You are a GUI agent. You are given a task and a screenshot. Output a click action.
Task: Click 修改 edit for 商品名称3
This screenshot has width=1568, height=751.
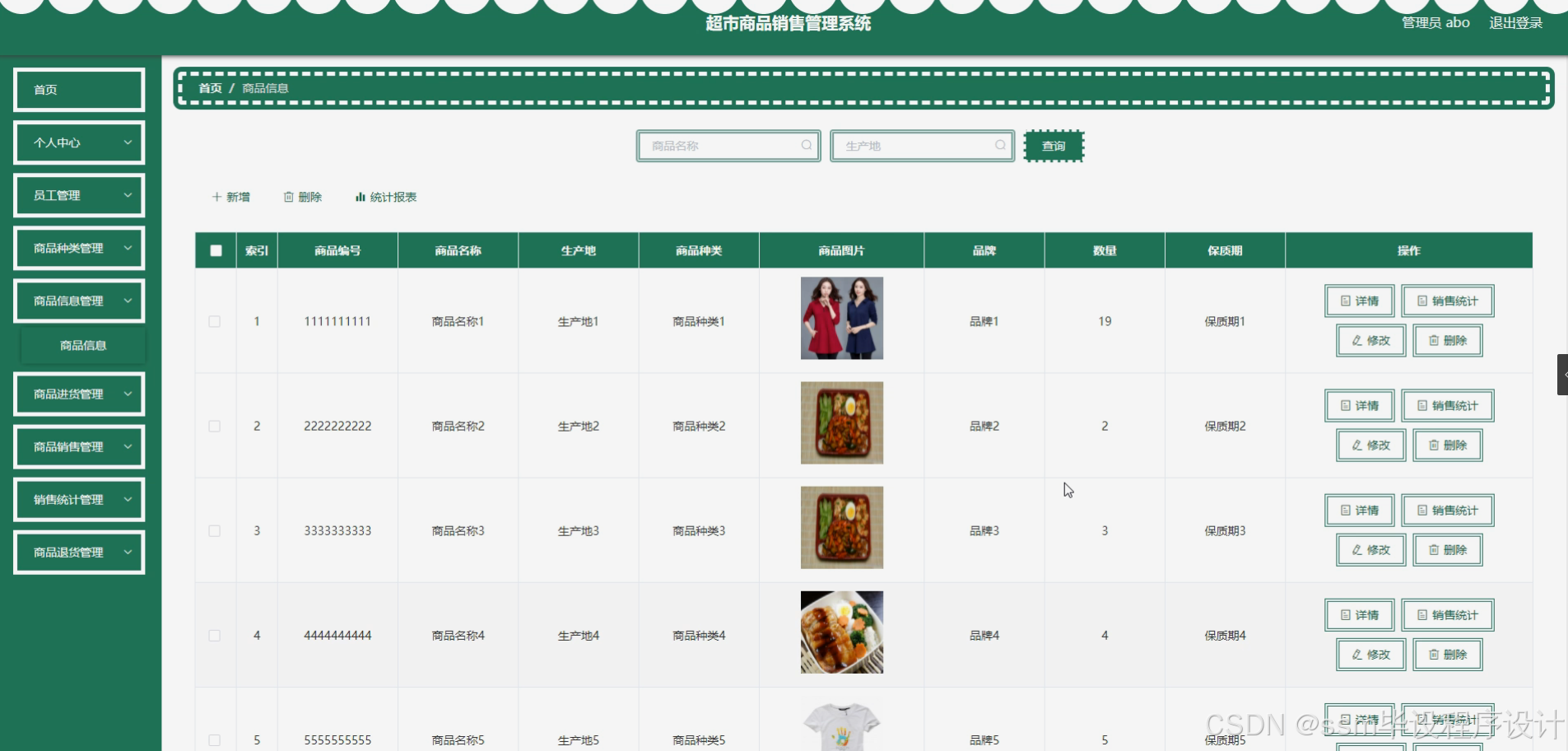click(1371, 549)
